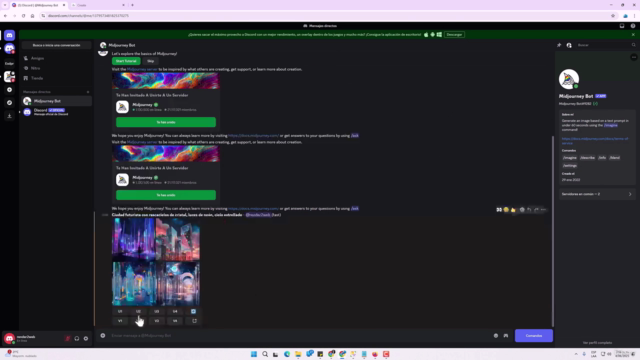Viewport: 640px width, 360px height.
Task: Open Windows Start button on taskbar
Action: pyautogui.click(x=254, y=354)
